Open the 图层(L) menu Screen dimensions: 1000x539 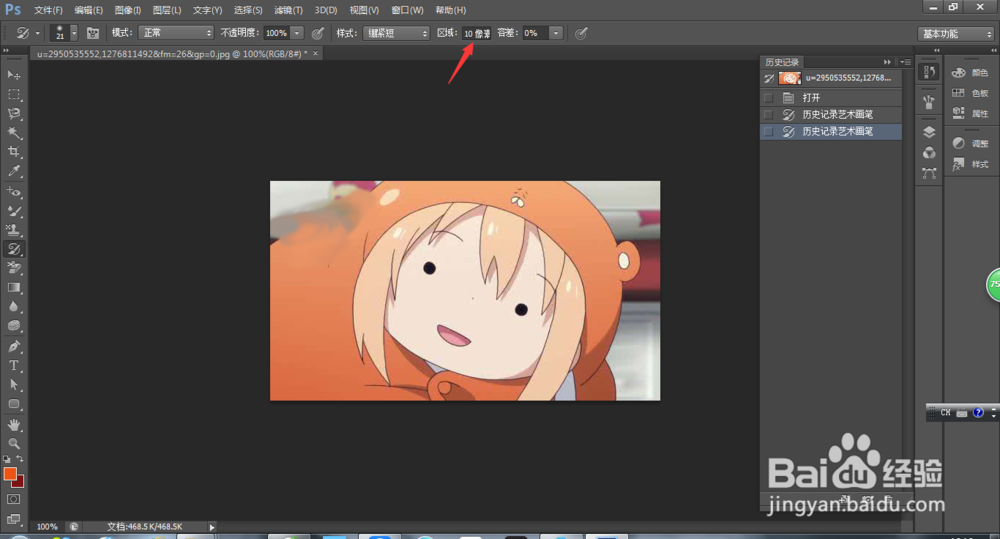167,10
